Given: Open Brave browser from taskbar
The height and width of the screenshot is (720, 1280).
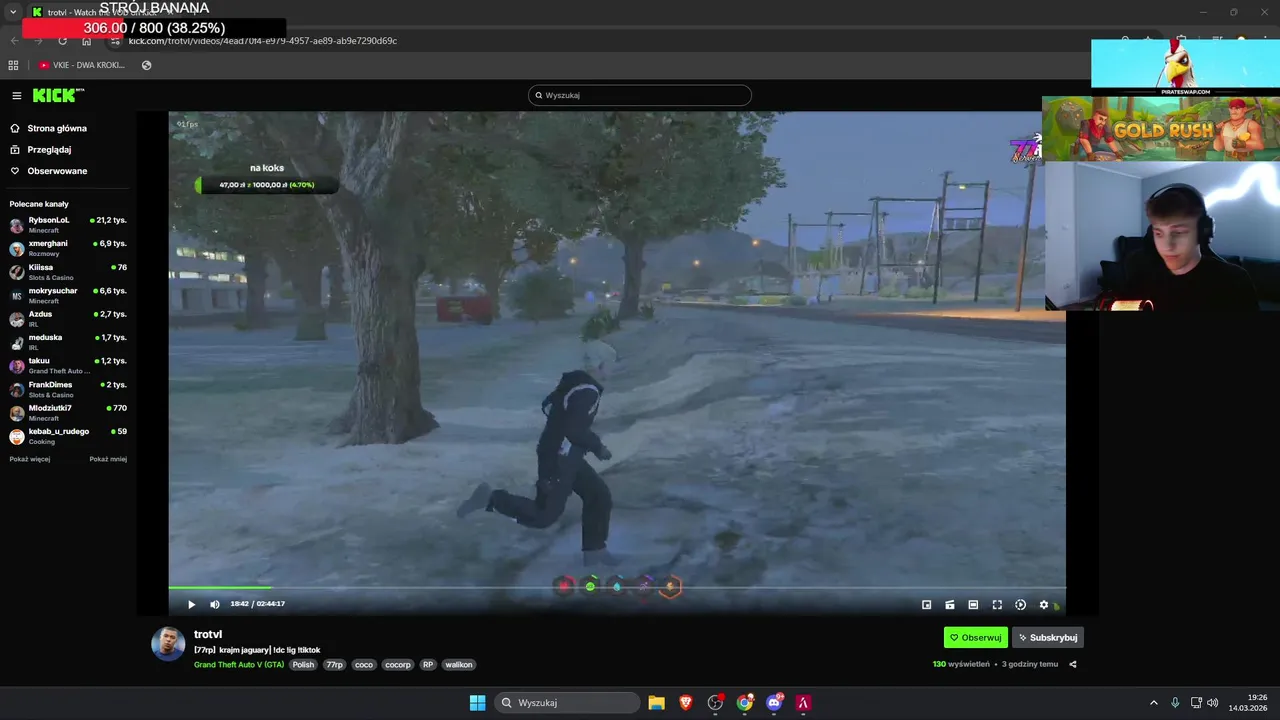Looking at the screenshot, I should (686, 703).
